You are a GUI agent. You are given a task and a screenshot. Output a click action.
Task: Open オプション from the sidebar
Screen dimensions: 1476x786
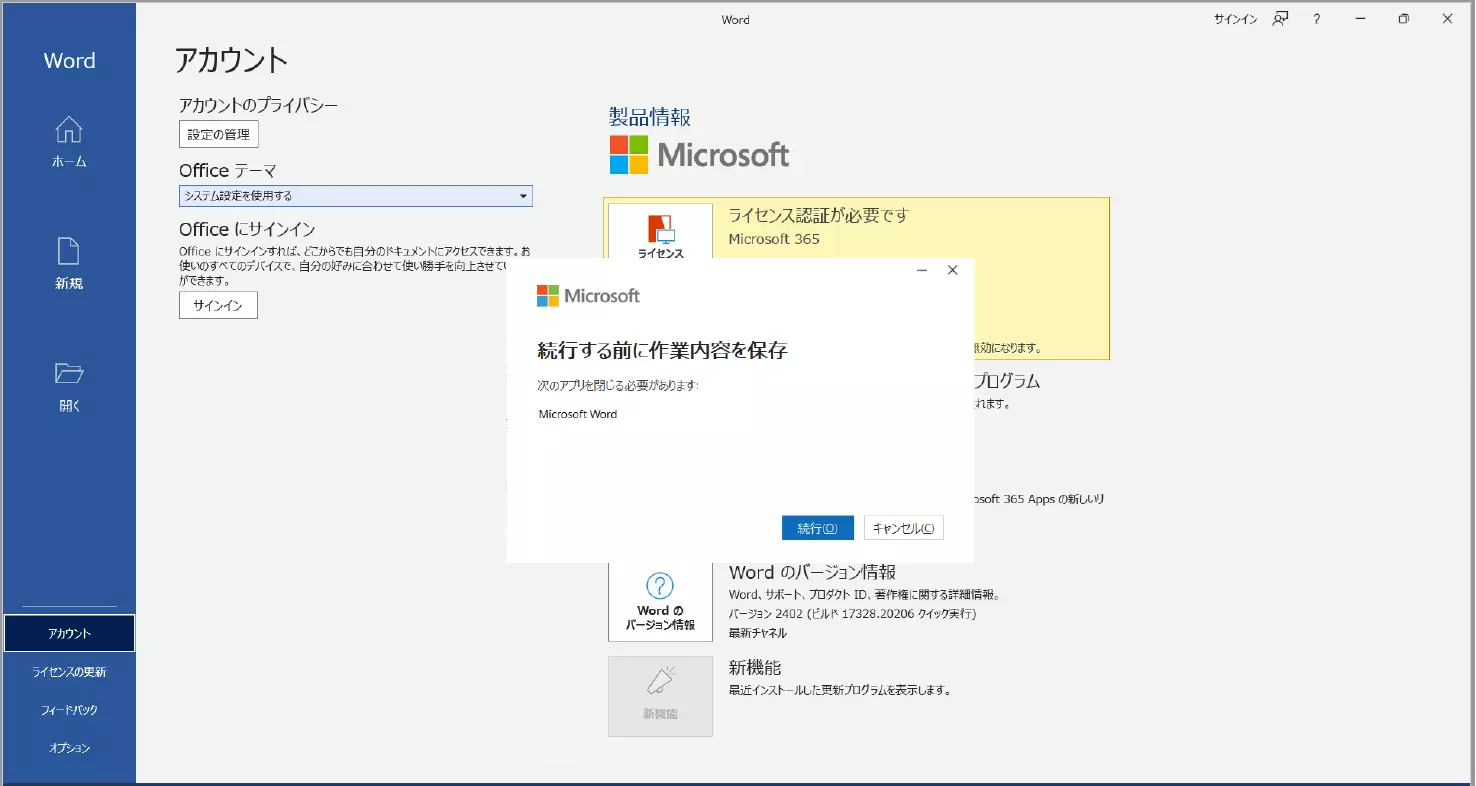pos(69,748)
